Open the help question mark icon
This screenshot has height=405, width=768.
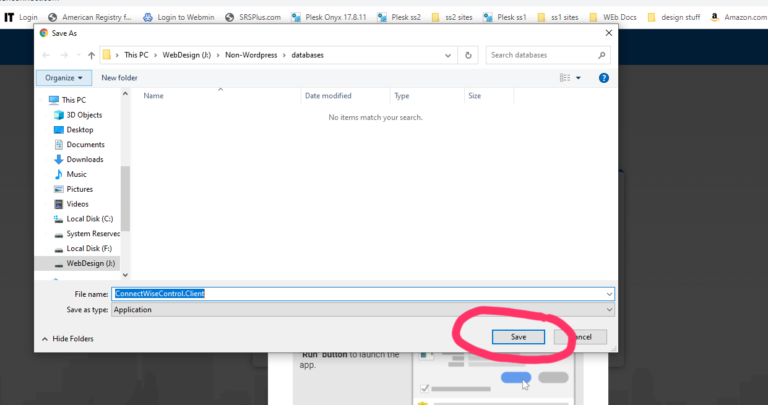[x=603, y=77]
